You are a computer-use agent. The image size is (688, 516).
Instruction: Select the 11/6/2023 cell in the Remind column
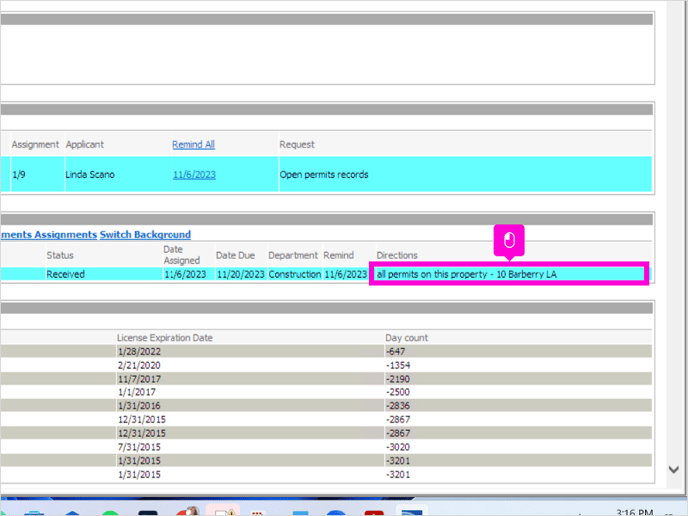click(345, 274)
